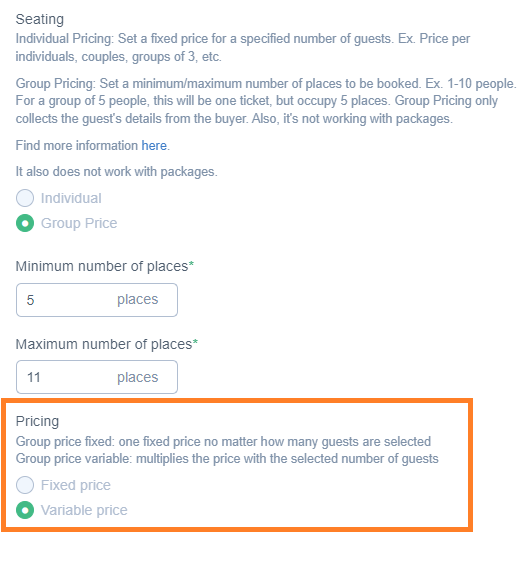Click the Seating section heading
Viewport: 519px width, 562px height.
pyautogui.click(x=40, y=19)
